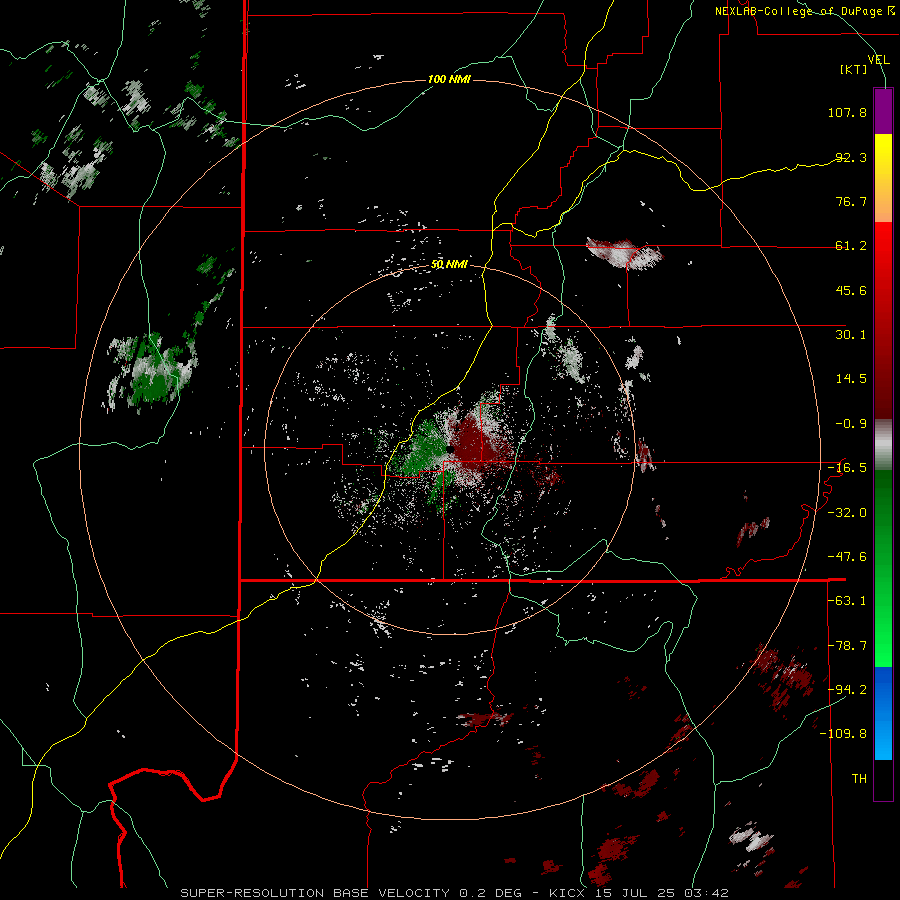Click the -109.8 velocity scale value

(843, 734)
